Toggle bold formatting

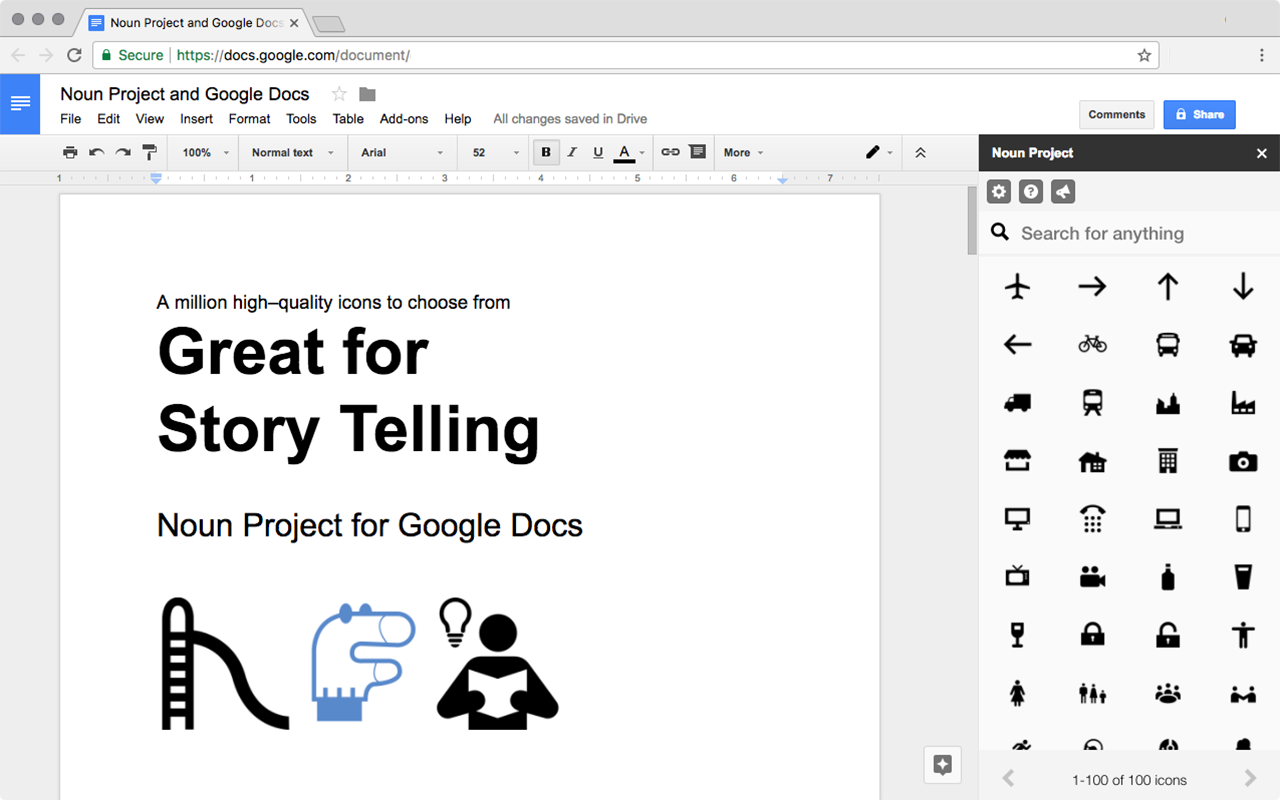(x=546, y=153)
